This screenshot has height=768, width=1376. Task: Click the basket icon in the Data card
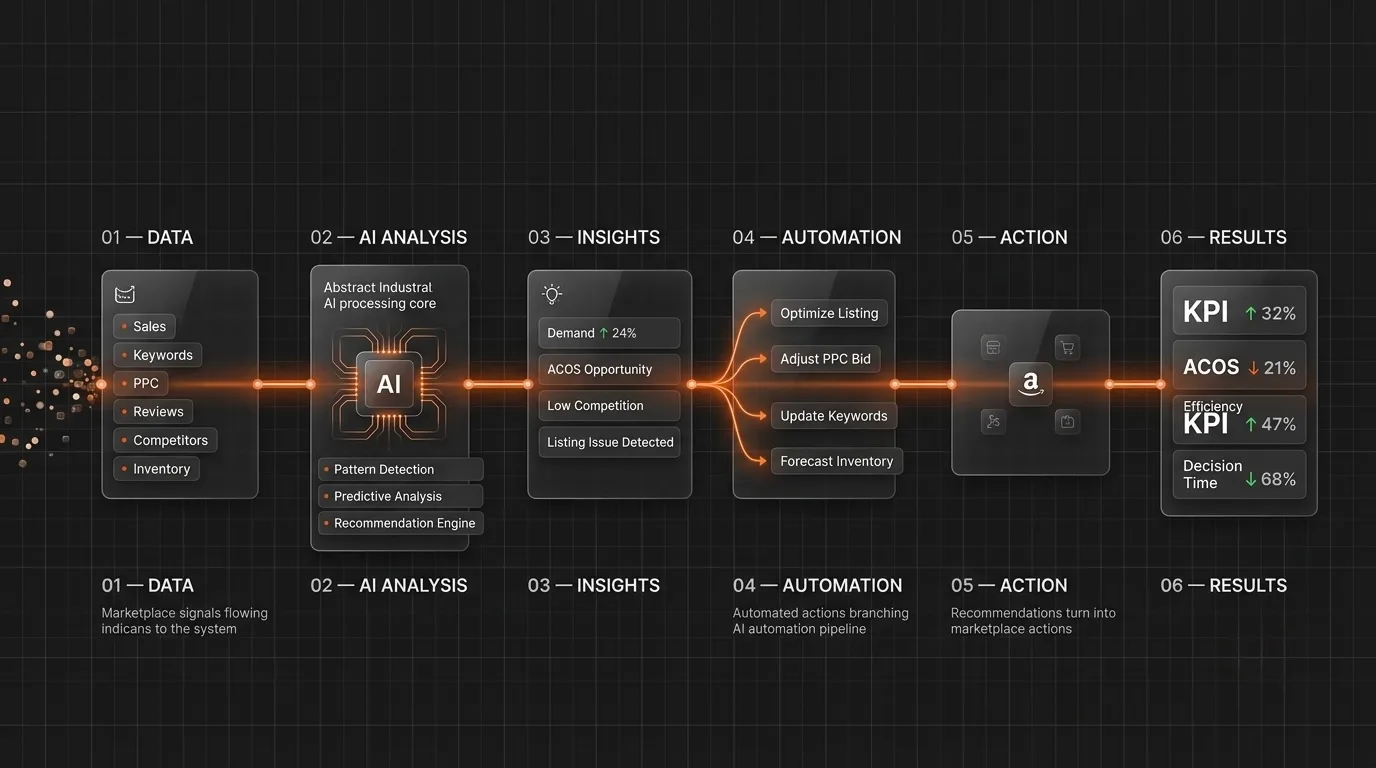pos(125,295)
